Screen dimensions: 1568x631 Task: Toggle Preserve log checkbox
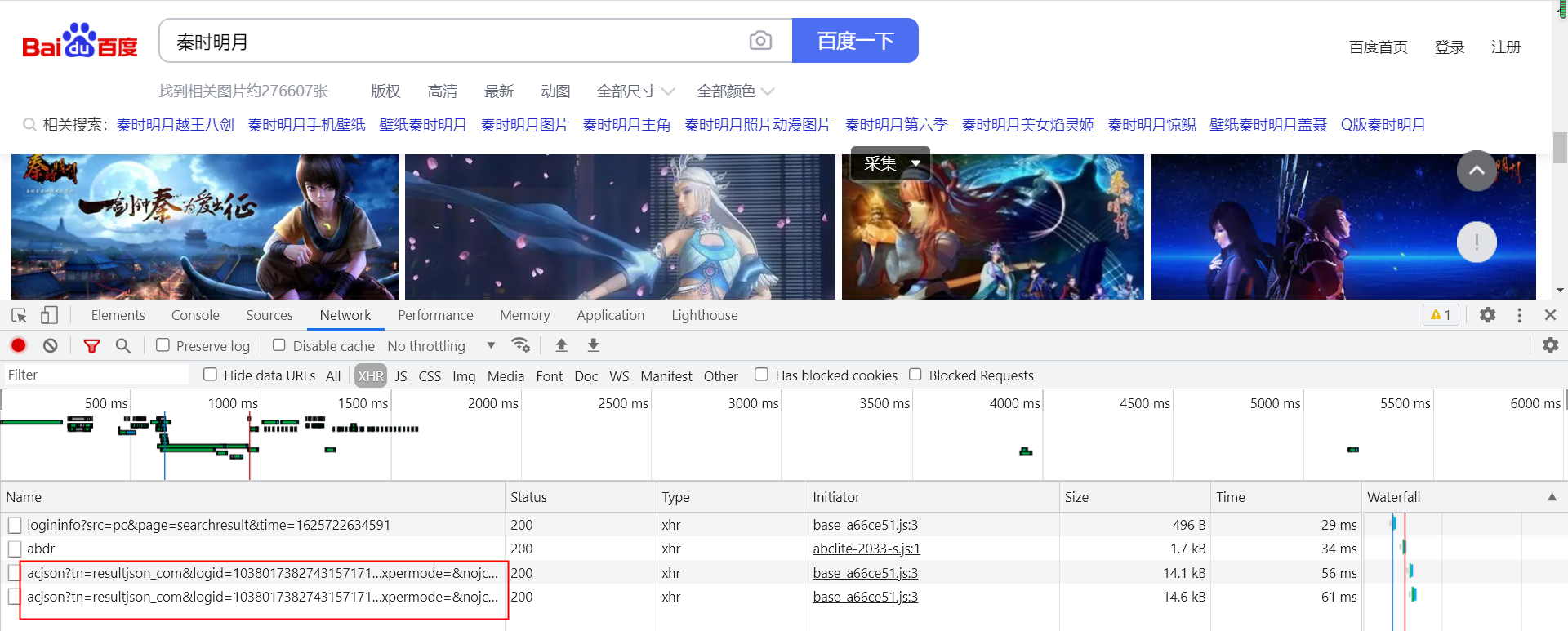pos(163,345)
